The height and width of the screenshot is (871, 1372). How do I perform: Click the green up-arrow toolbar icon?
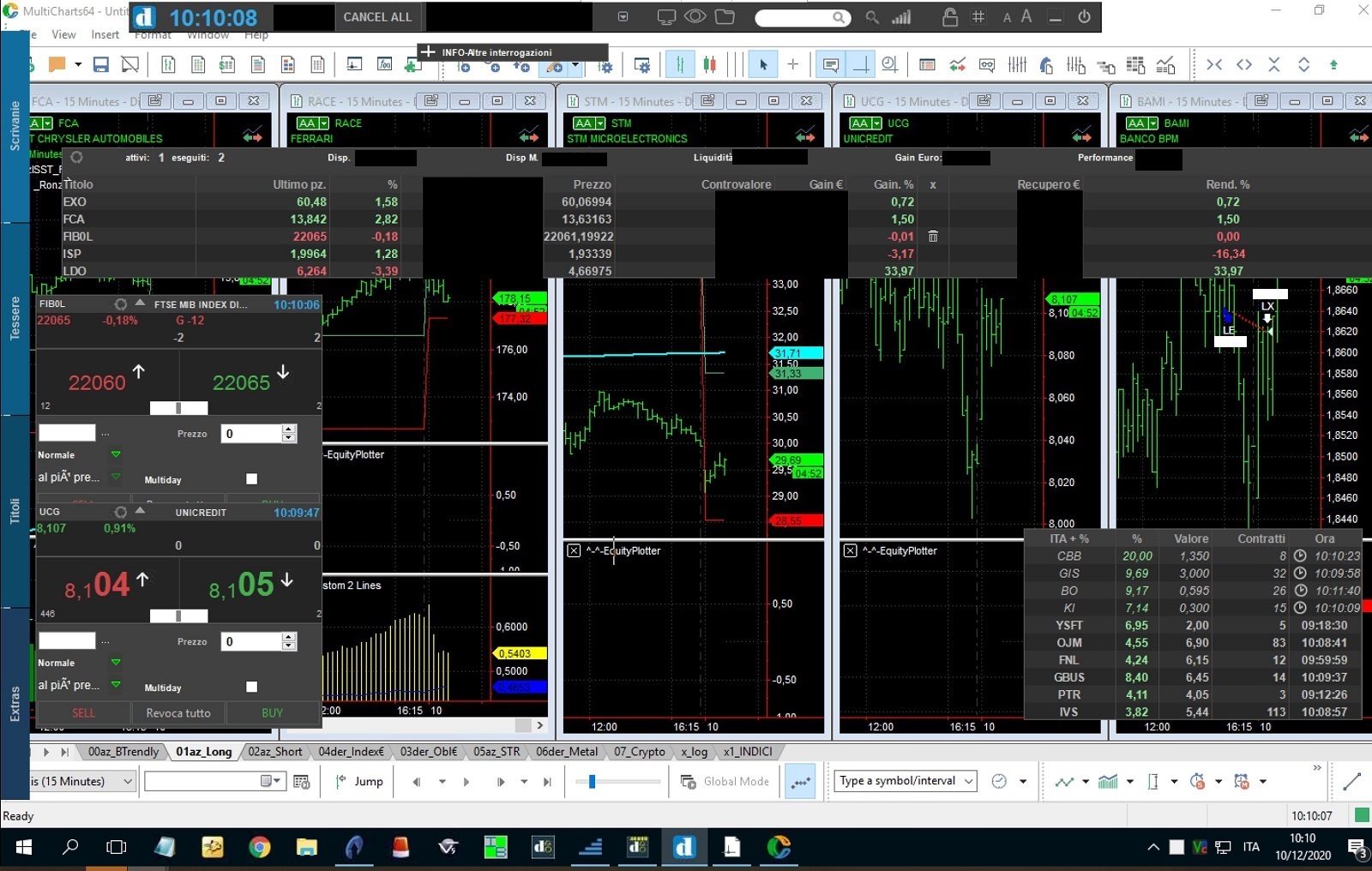[x=1333, y=64]
